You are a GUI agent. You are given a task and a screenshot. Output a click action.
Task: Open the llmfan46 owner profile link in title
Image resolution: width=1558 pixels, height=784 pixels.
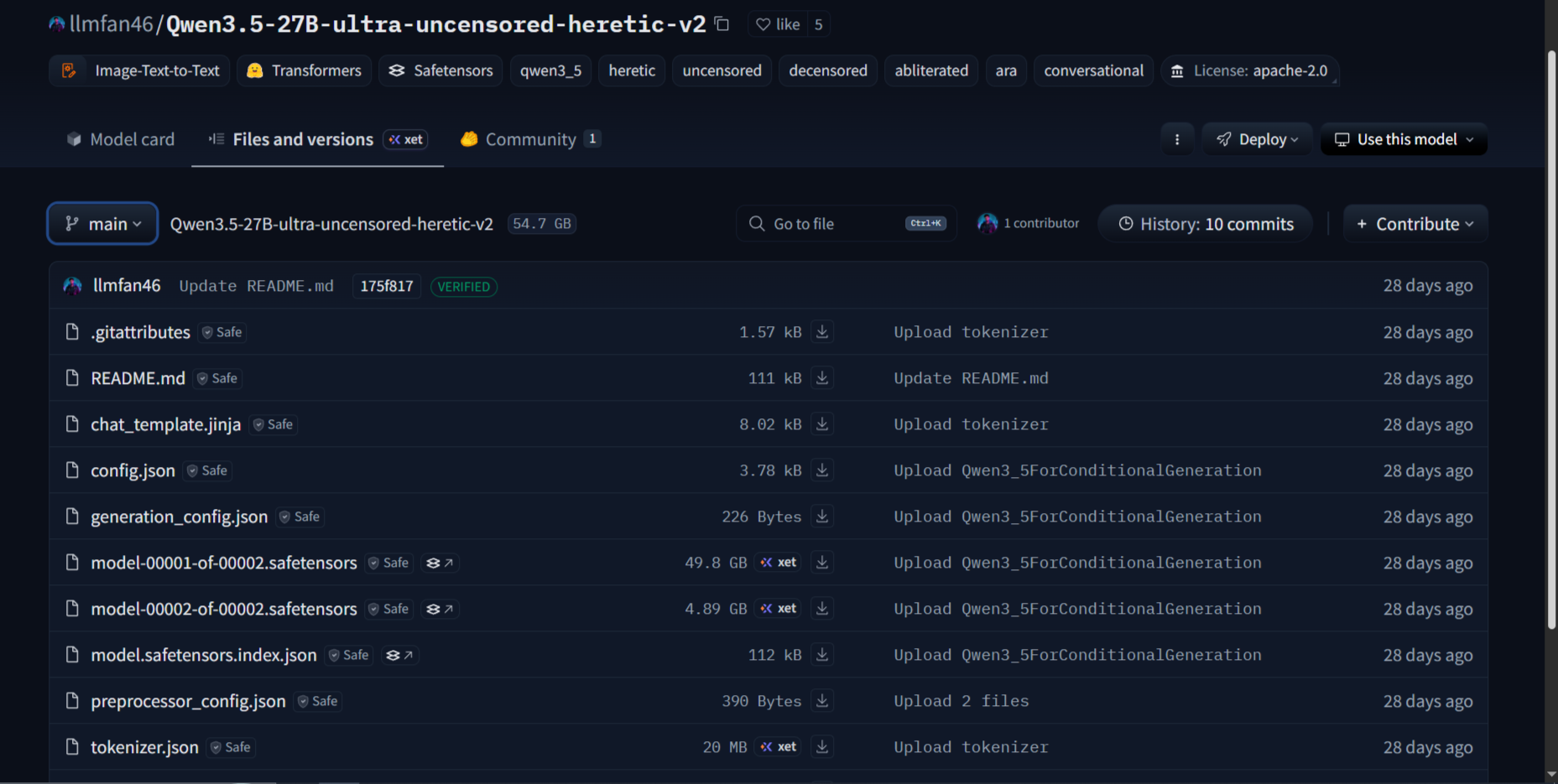pos(112,24)
